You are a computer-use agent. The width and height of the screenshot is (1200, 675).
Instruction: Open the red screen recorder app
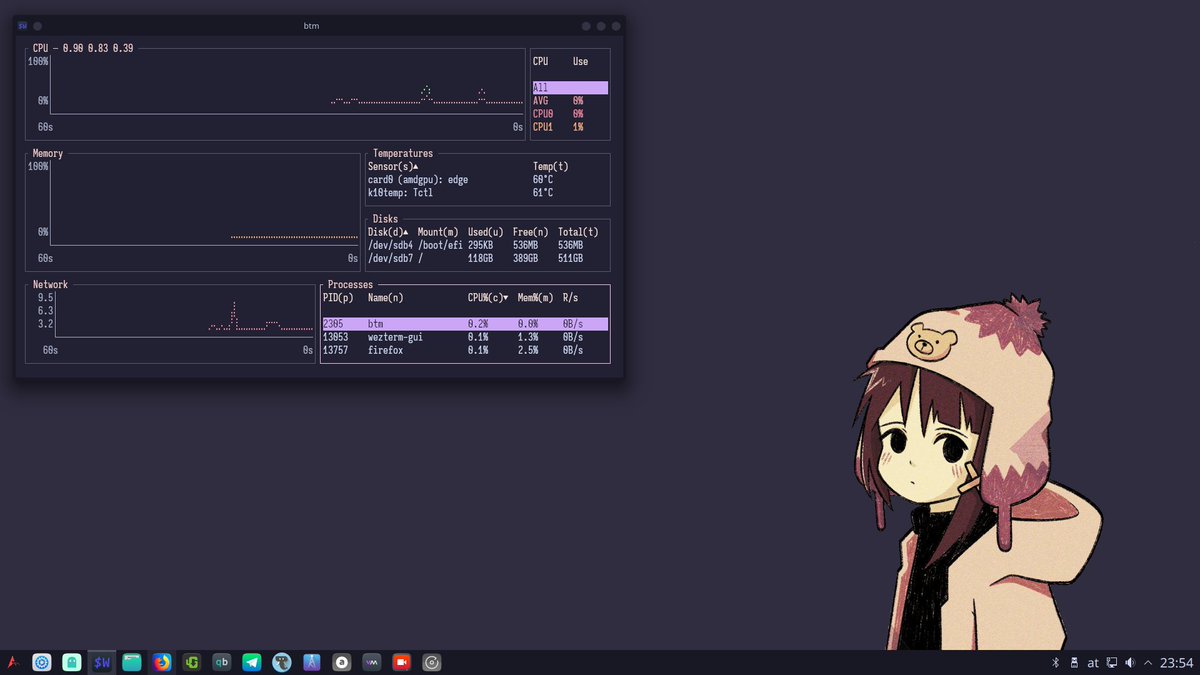[x=401, y=661]
